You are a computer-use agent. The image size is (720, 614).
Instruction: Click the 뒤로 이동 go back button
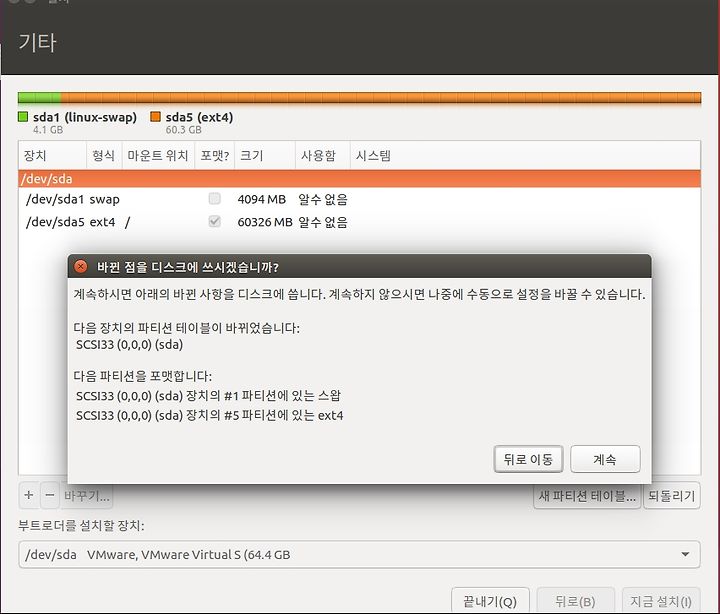528,459
